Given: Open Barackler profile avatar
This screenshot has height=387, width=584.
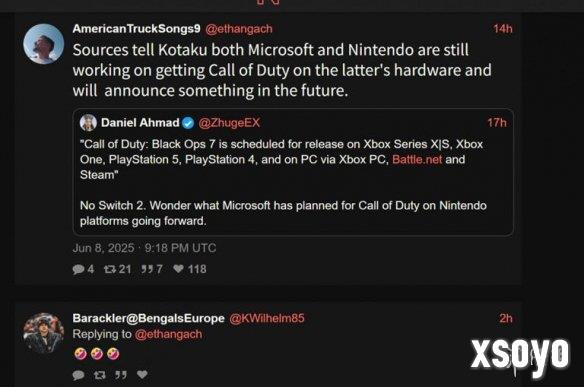Looking at the screenshot, I should (x=44, y=333).
